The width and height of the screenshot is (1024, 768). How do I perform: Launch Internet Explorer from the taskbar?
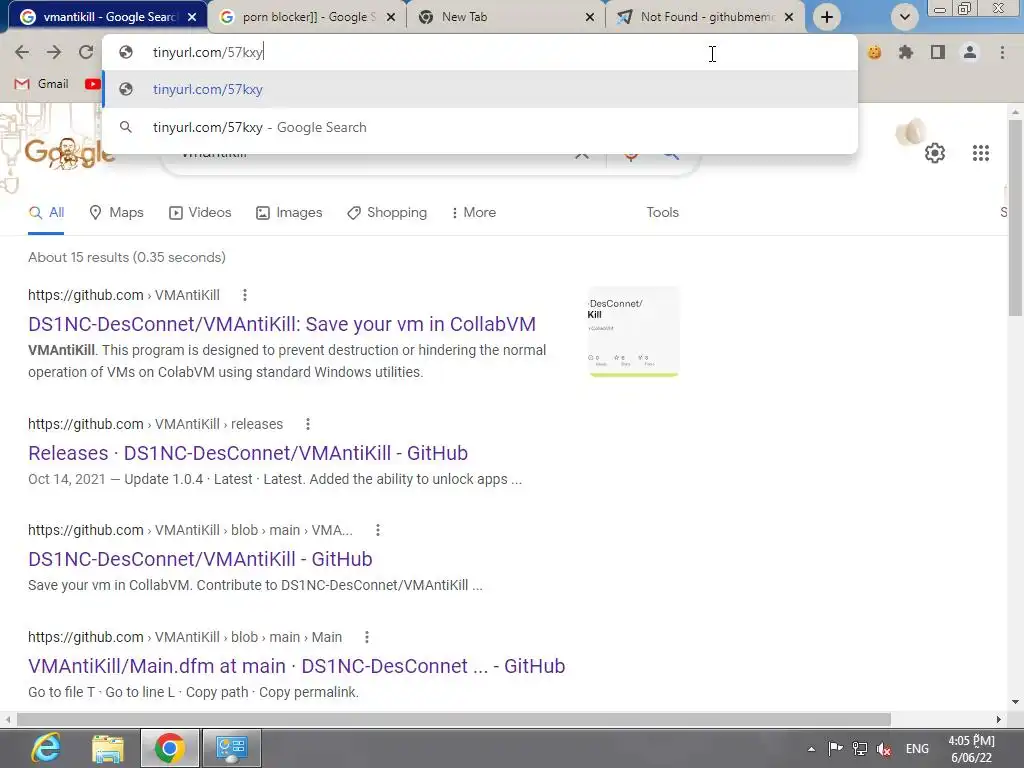click(x=46, y=748)
